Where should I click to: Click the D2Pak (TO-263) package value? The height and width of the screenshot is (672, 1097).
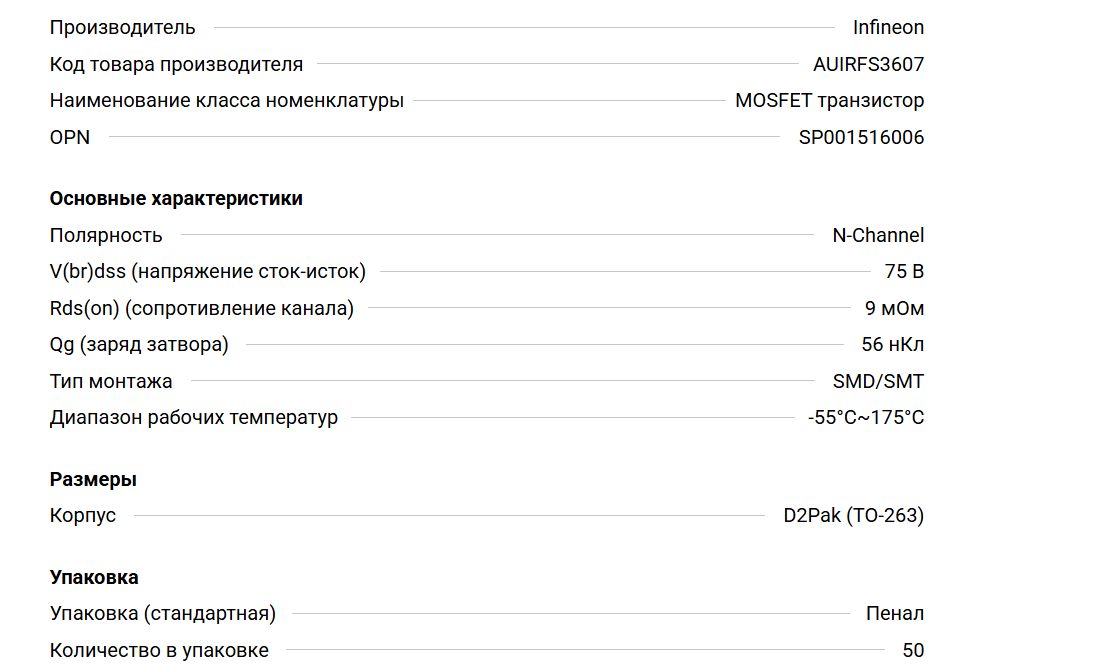click(x=853, y=515)
